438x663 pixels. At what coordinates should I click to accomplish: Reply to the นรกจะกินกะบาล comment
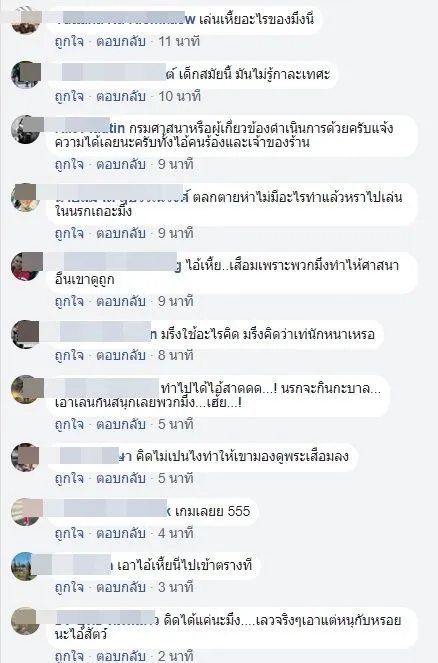pos(121,425)
